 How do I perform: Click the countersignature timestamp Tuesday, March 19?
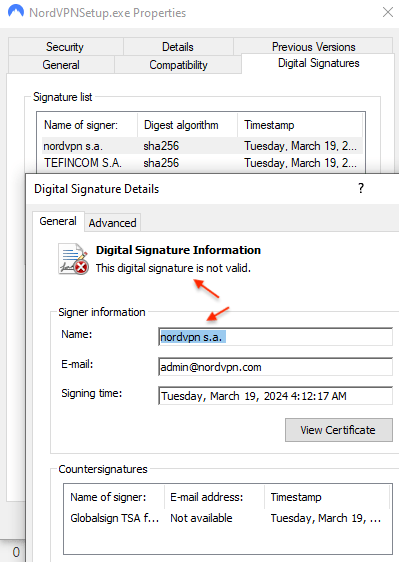tap(326, 518)
